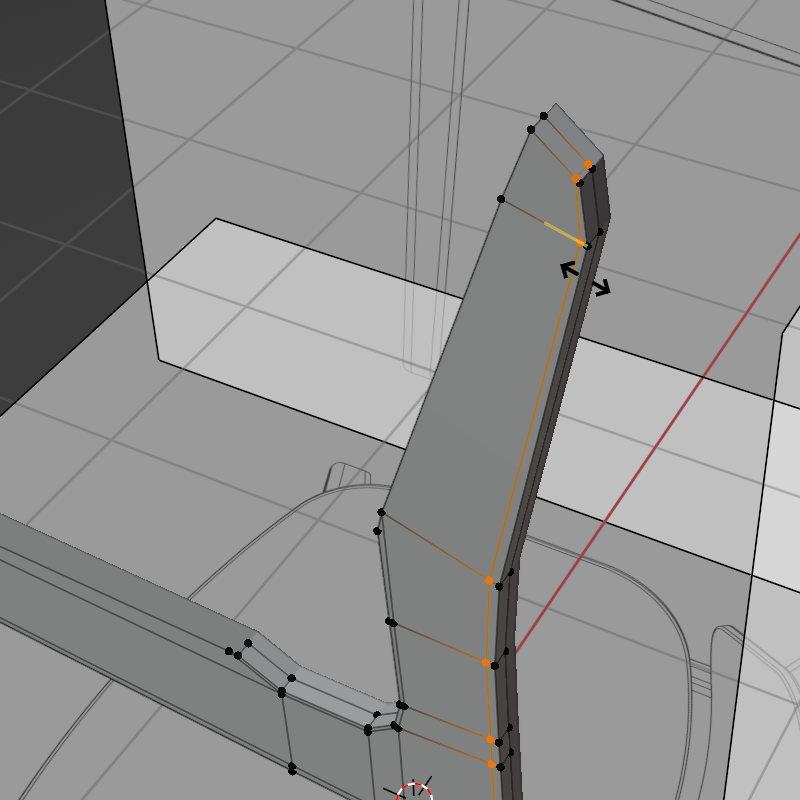Click the topmost black vertex of the upright panel

(543, 116)
